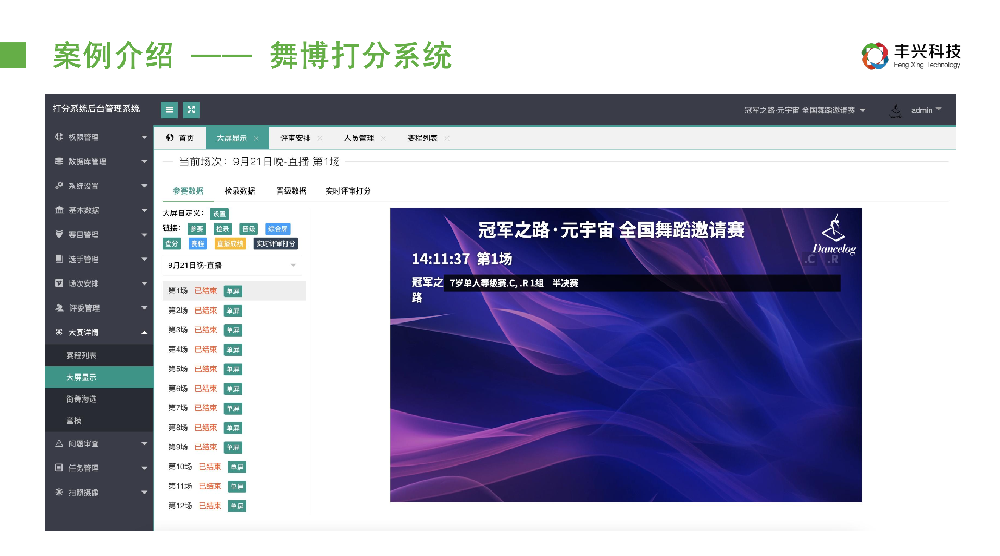Click 单屏 button for 第9场
Image resolution: width=1000 pixels, height=556 pixels.
click(x=233, y=448)
